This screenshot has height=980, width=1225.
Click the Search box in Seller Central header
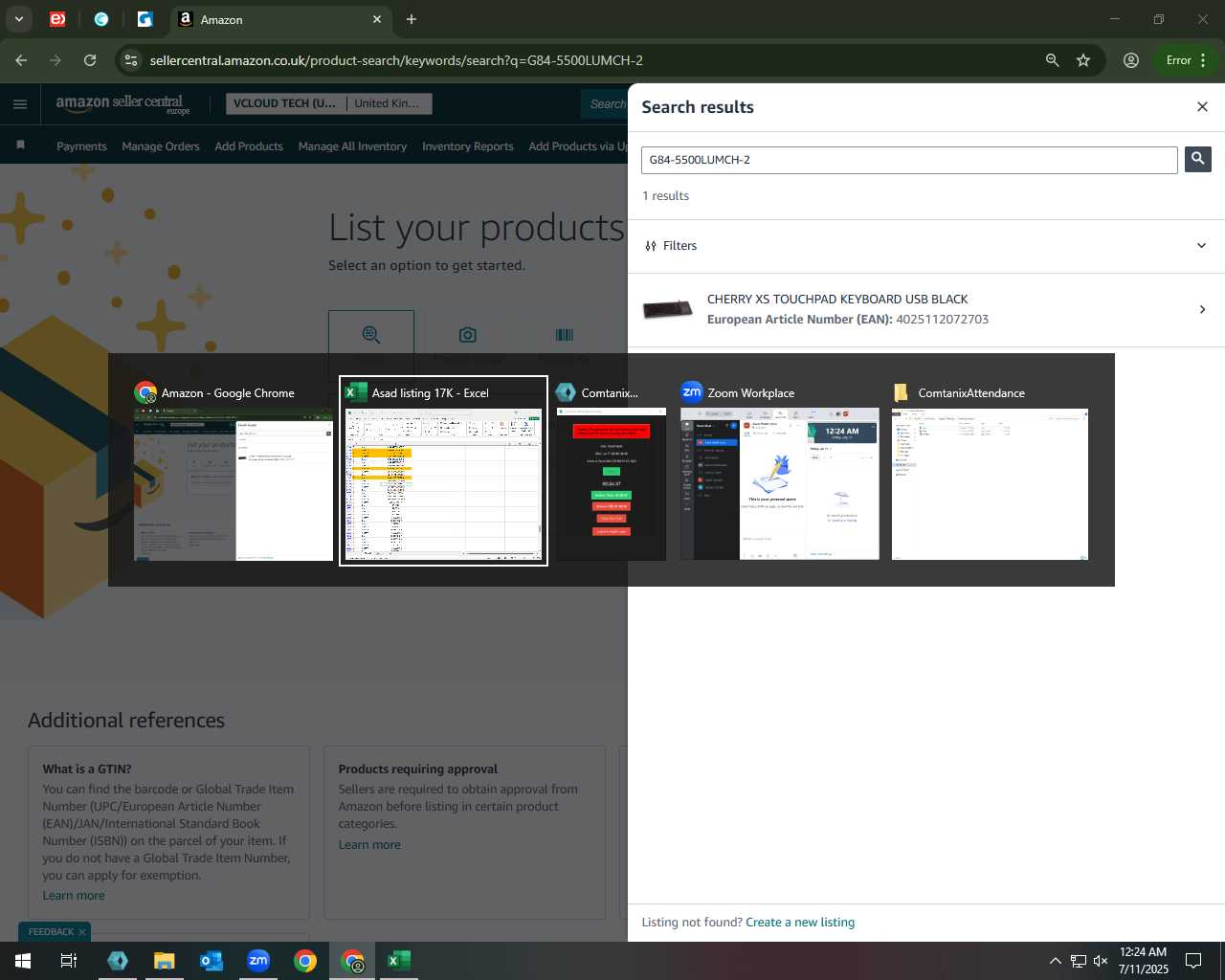point(605,103)
